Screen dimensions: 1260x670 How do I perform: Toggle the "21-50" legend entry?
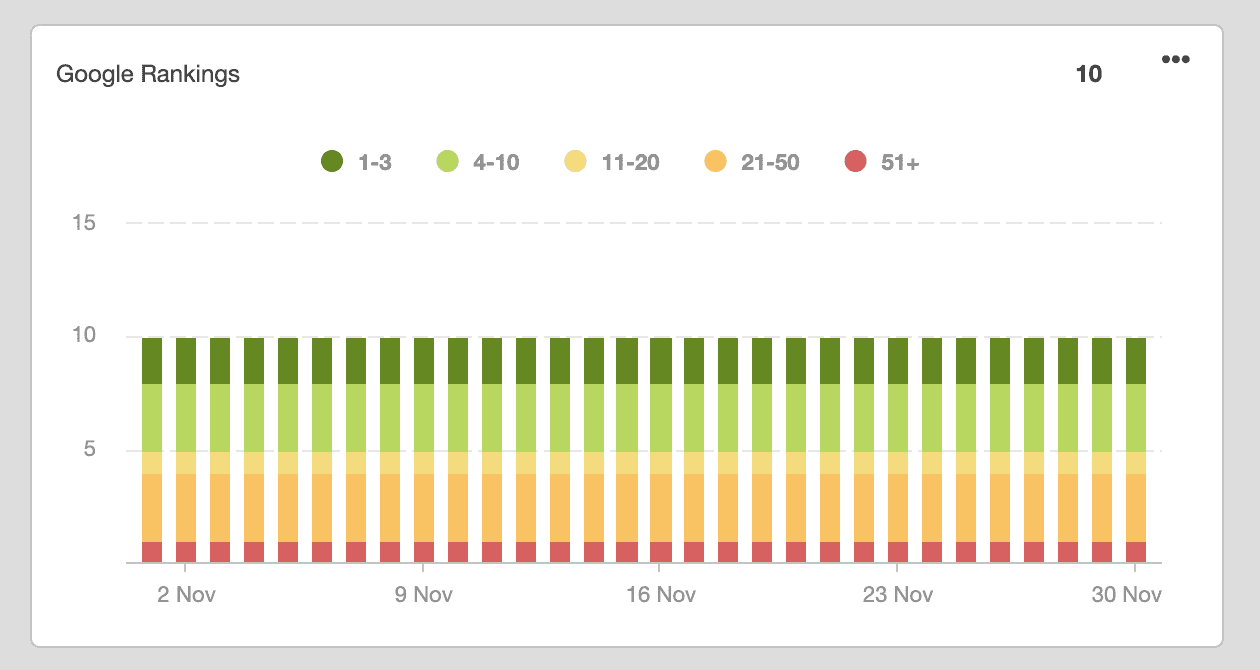click(x=769, y=161)
